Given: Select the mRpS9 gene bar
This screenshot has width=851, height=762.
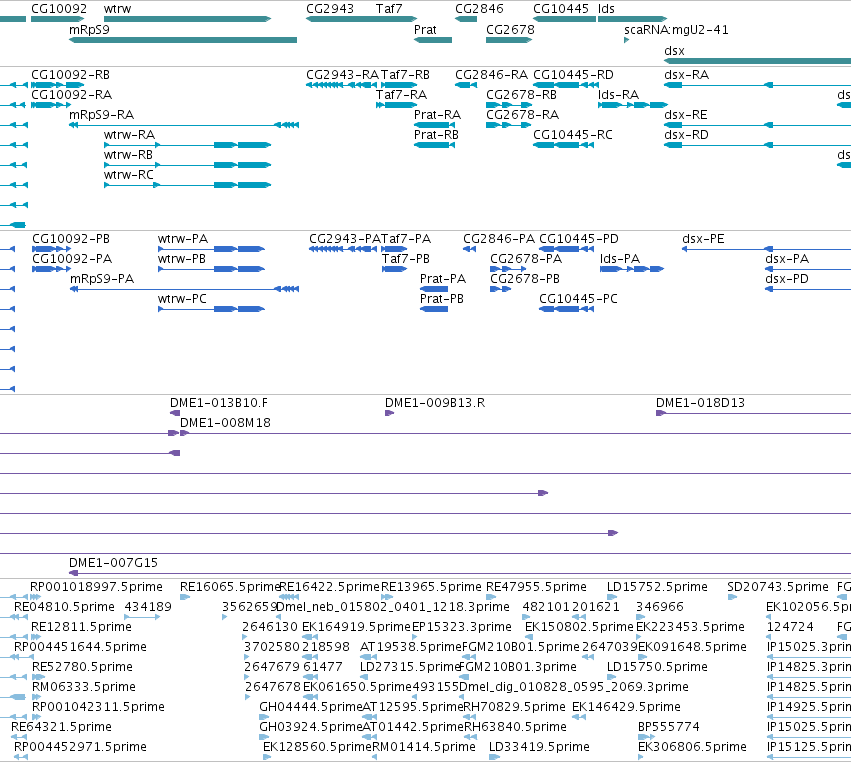Looking at the screenshot, I should pyautogui.click(x=183, y=40).
